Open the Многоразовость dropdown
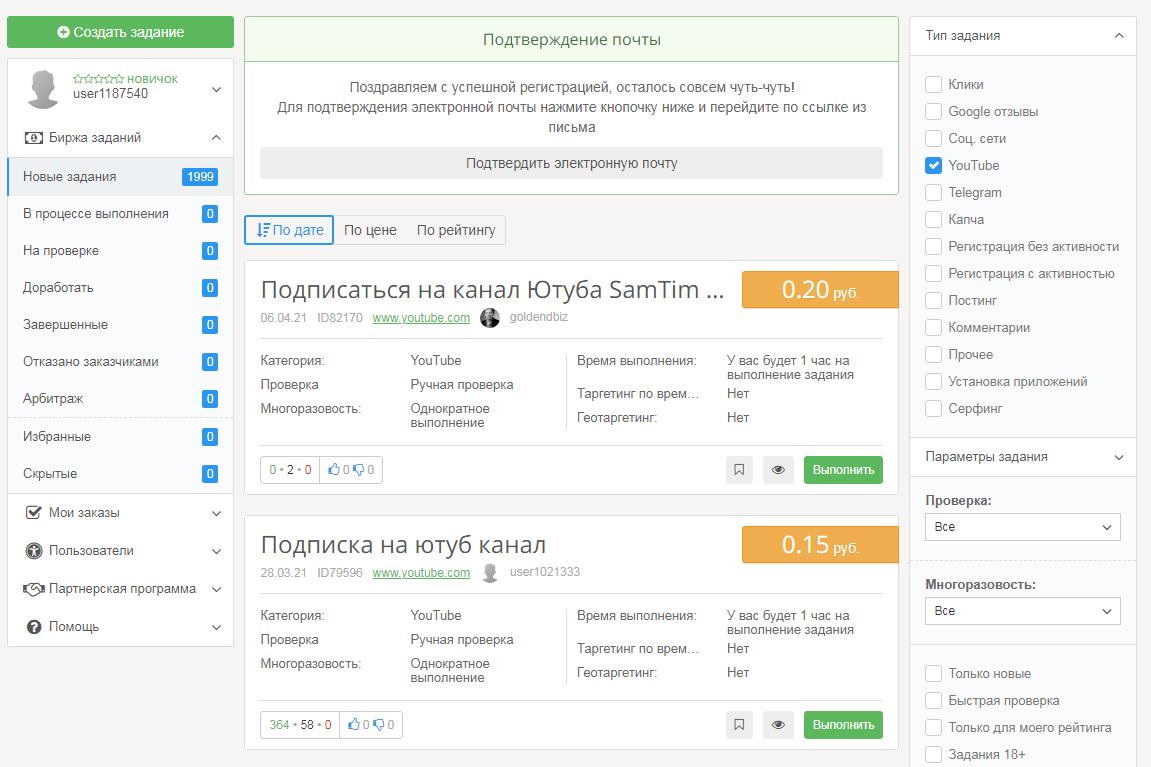Viewport: 1151px width, 767px height. 1023,611
